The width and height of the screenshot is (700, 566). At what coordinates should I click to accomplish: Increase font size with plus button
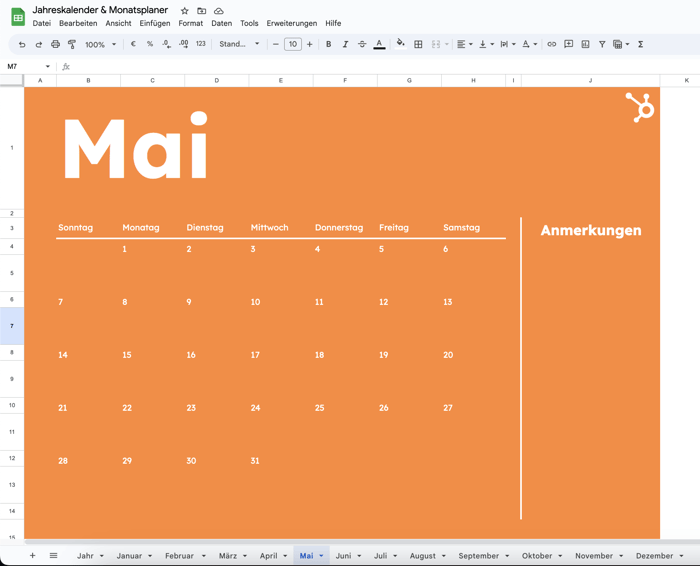(x=309, y=44)
